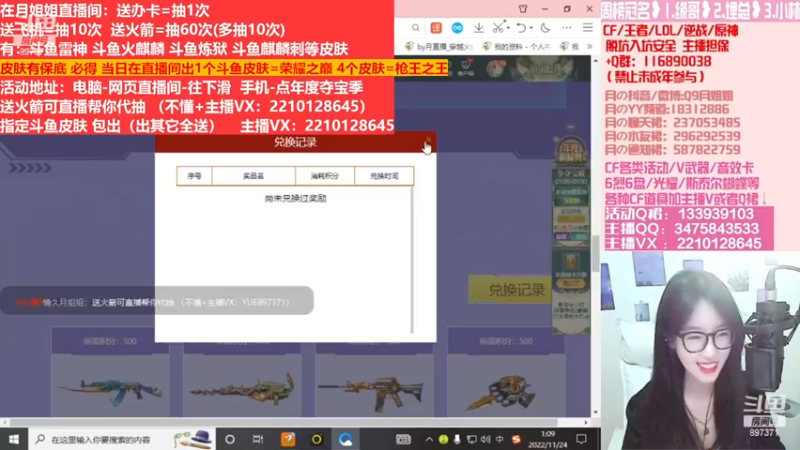Close the 兑换记录 popup dialog
Screen dimensions: 800x450
pyautogui.click(x=428, y=139)
